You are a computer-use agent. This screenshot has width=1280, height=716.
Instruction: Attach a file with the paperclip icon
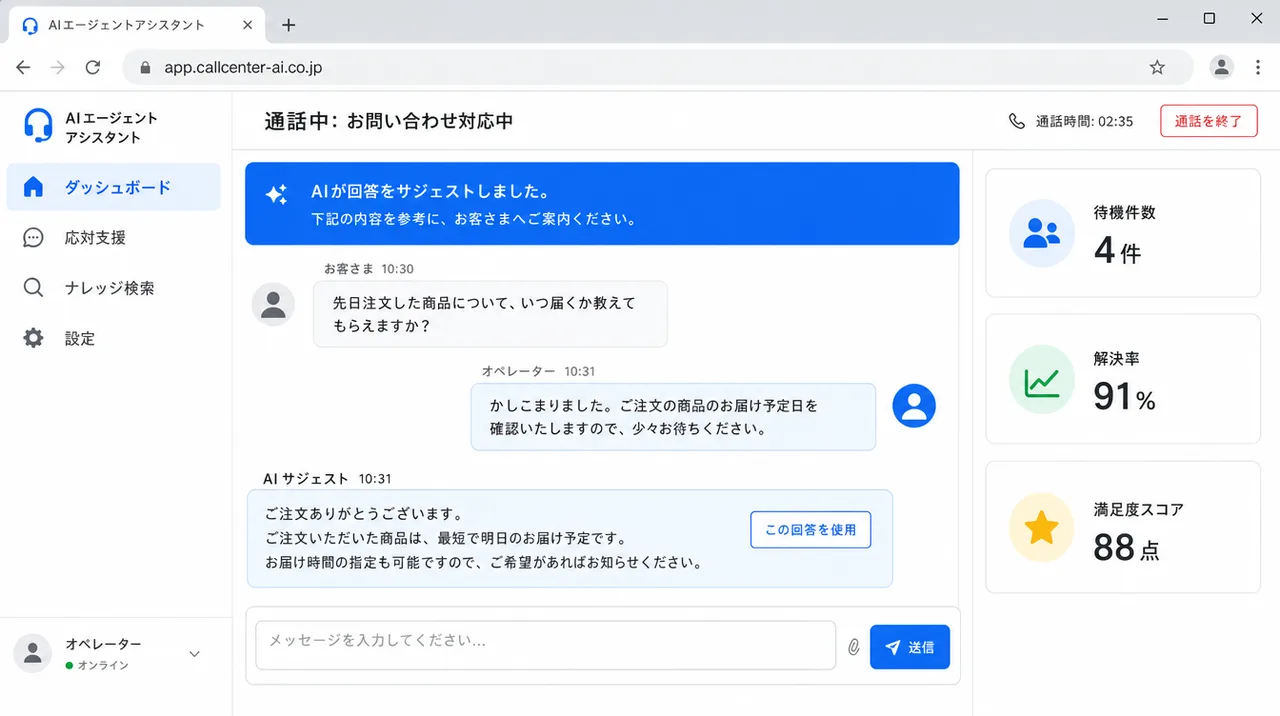(x=853, y=647)
